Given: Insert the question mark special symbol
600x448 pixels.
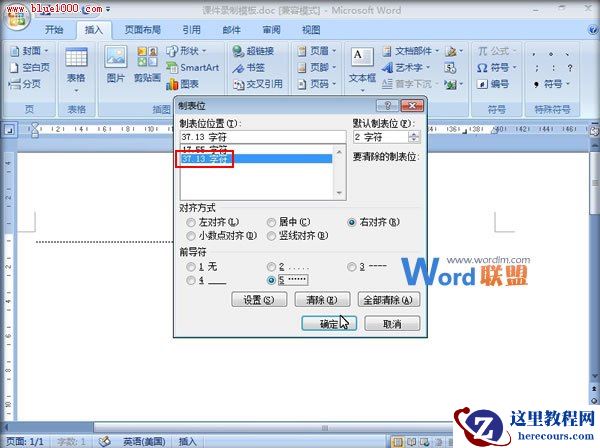Looking at the screenshot, I should tap(570, 68).
